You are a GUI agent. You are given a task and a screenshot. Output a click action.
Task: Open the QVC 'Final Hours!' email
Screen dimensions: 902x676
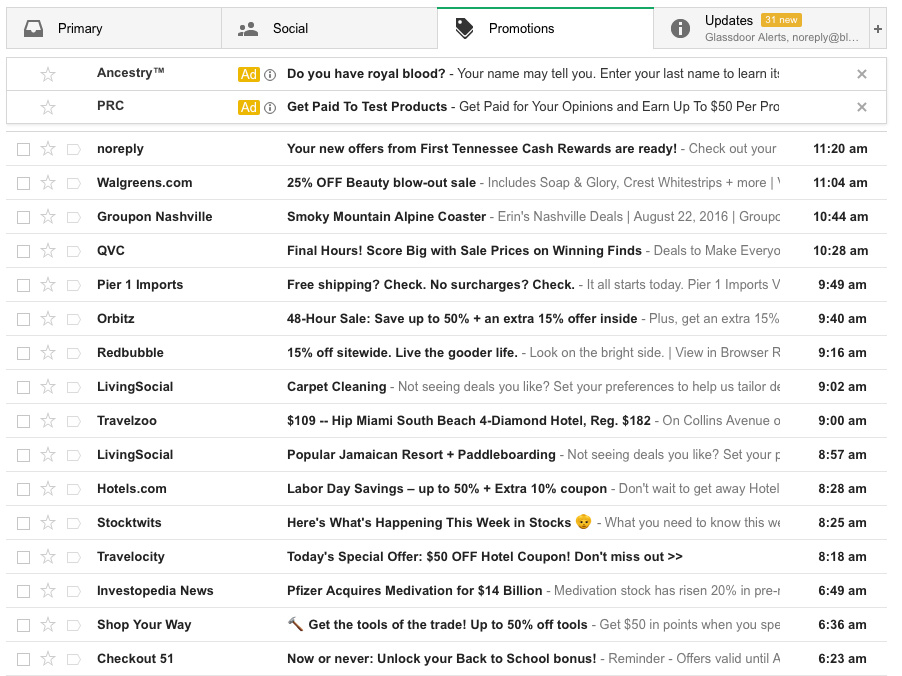tap(446, 251)
